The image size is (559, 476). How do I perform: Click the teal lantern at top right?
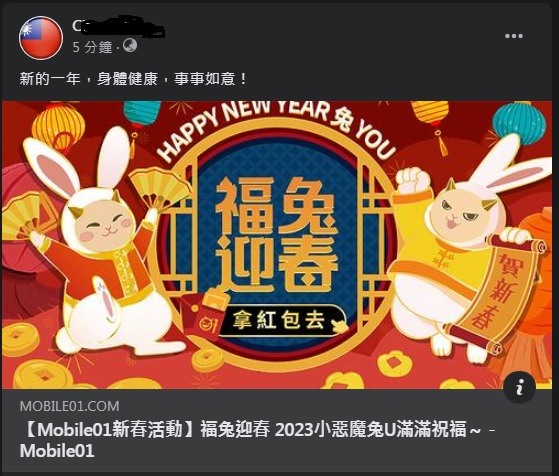pos(519,123)
